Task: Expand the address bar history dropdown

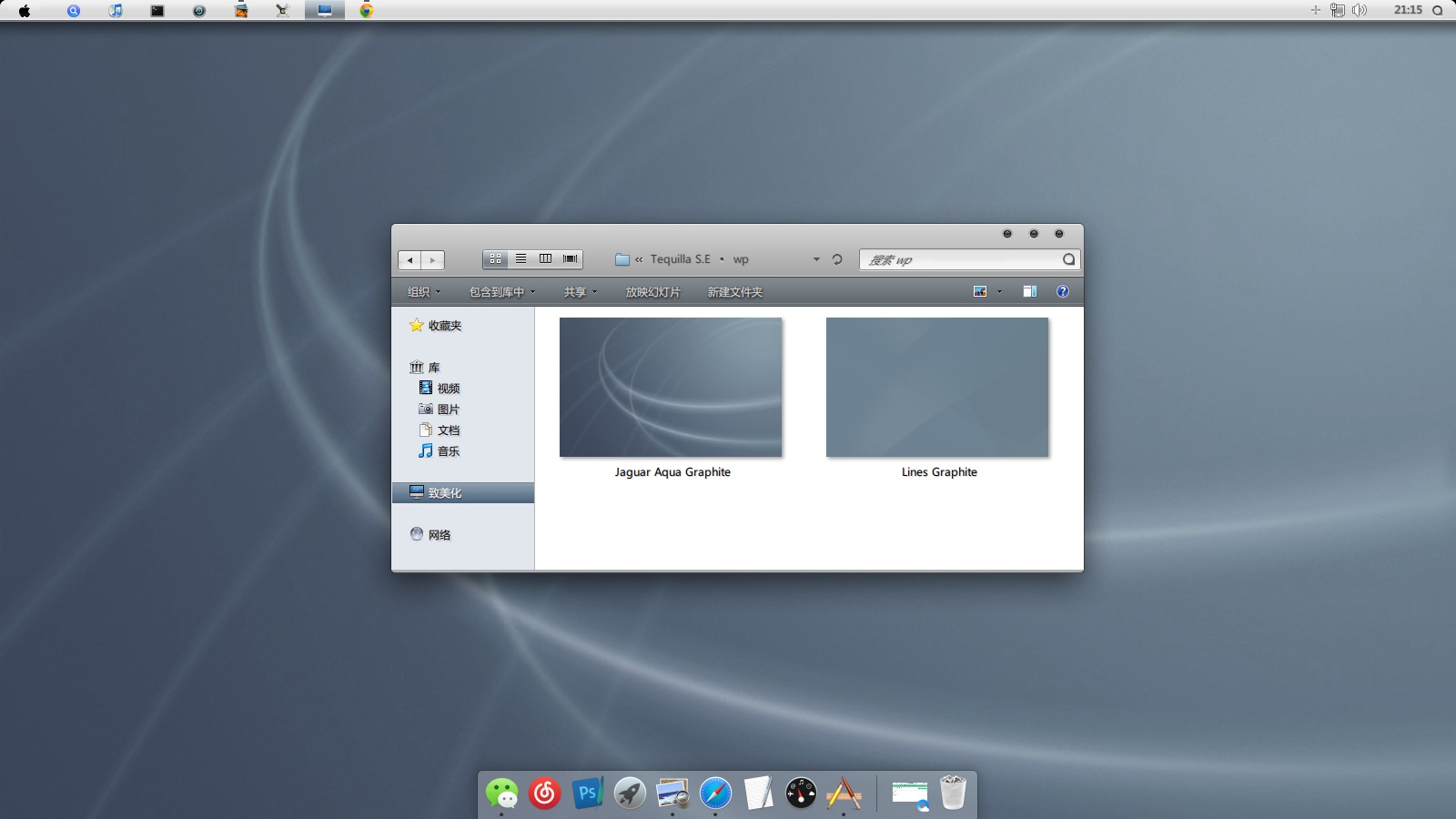Action: pyautogui.click(x=816, y=259)
